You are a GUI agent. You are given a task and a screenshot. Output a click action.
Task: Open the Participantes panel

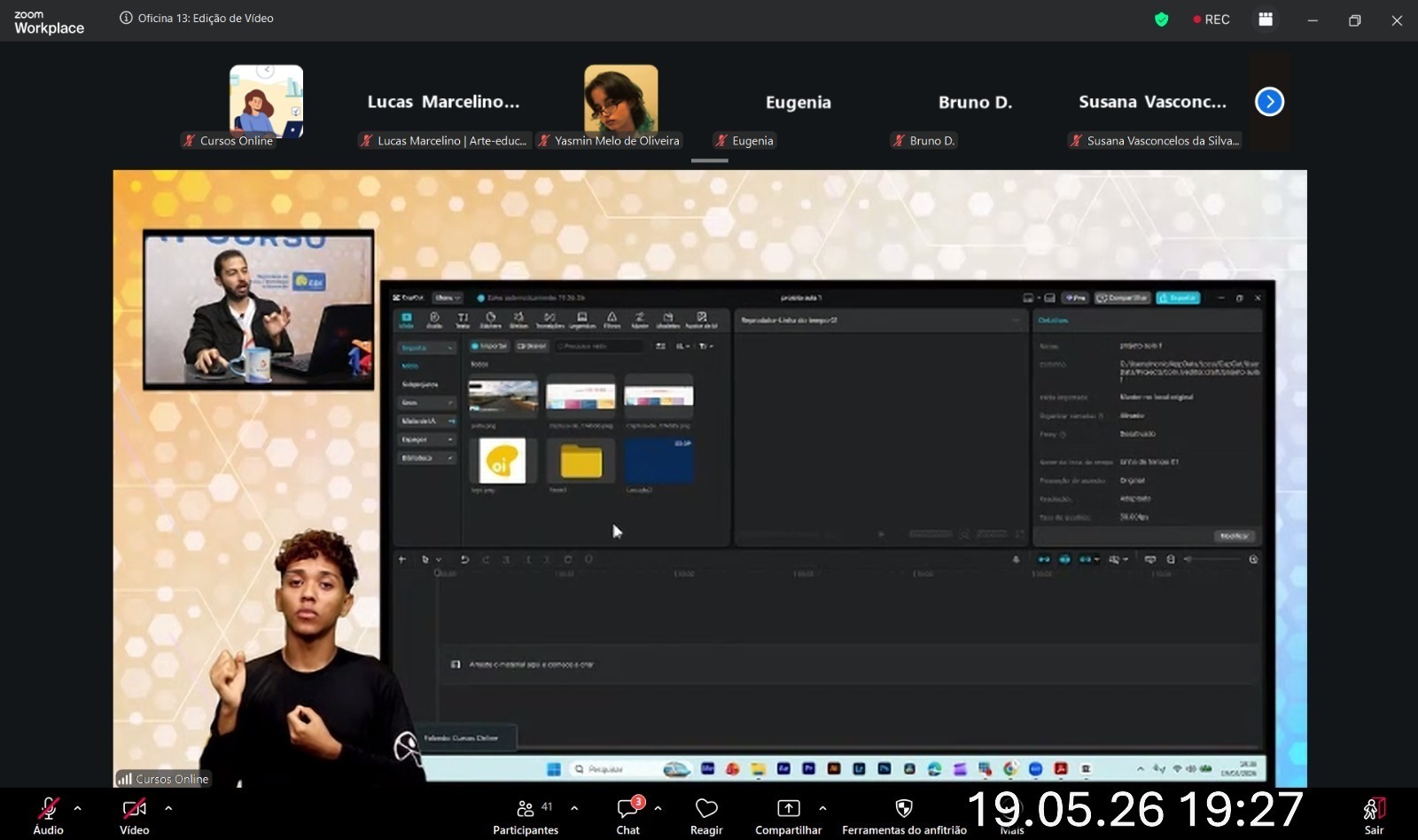526,815
